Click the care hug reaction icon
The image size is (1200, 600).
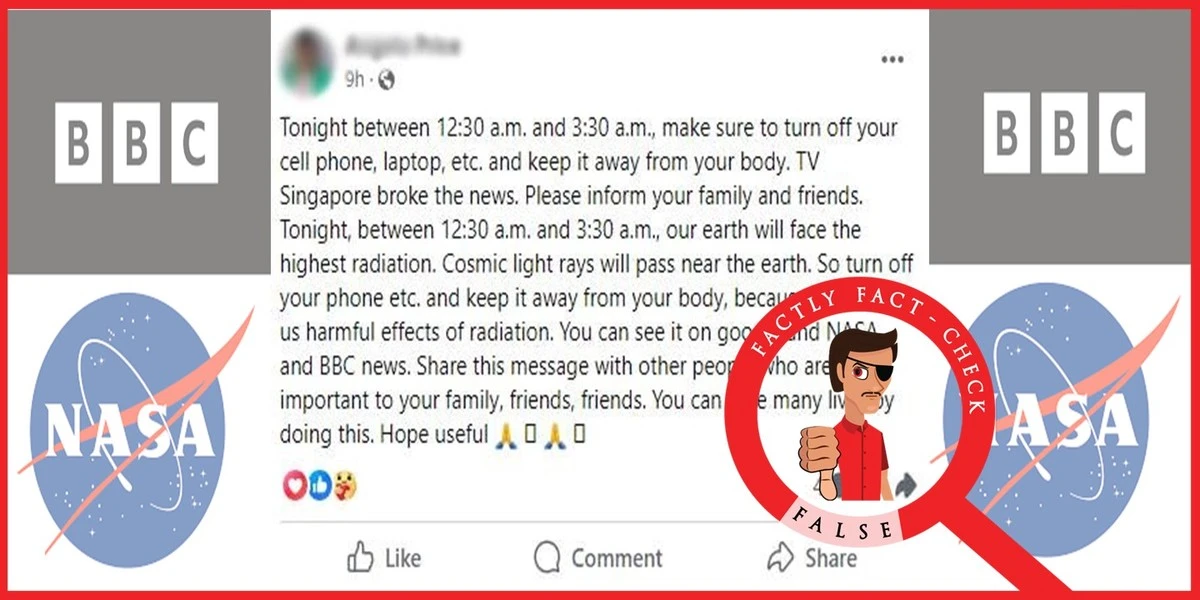tap(345, 486)
